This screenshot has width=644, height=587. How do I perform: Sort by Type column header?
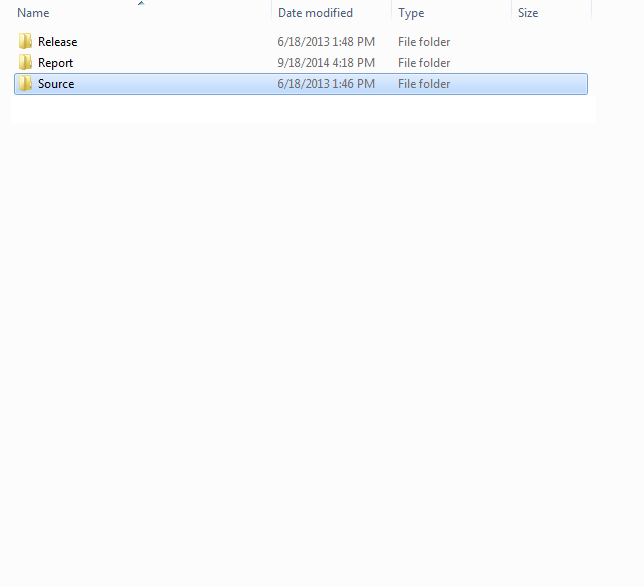411,13
